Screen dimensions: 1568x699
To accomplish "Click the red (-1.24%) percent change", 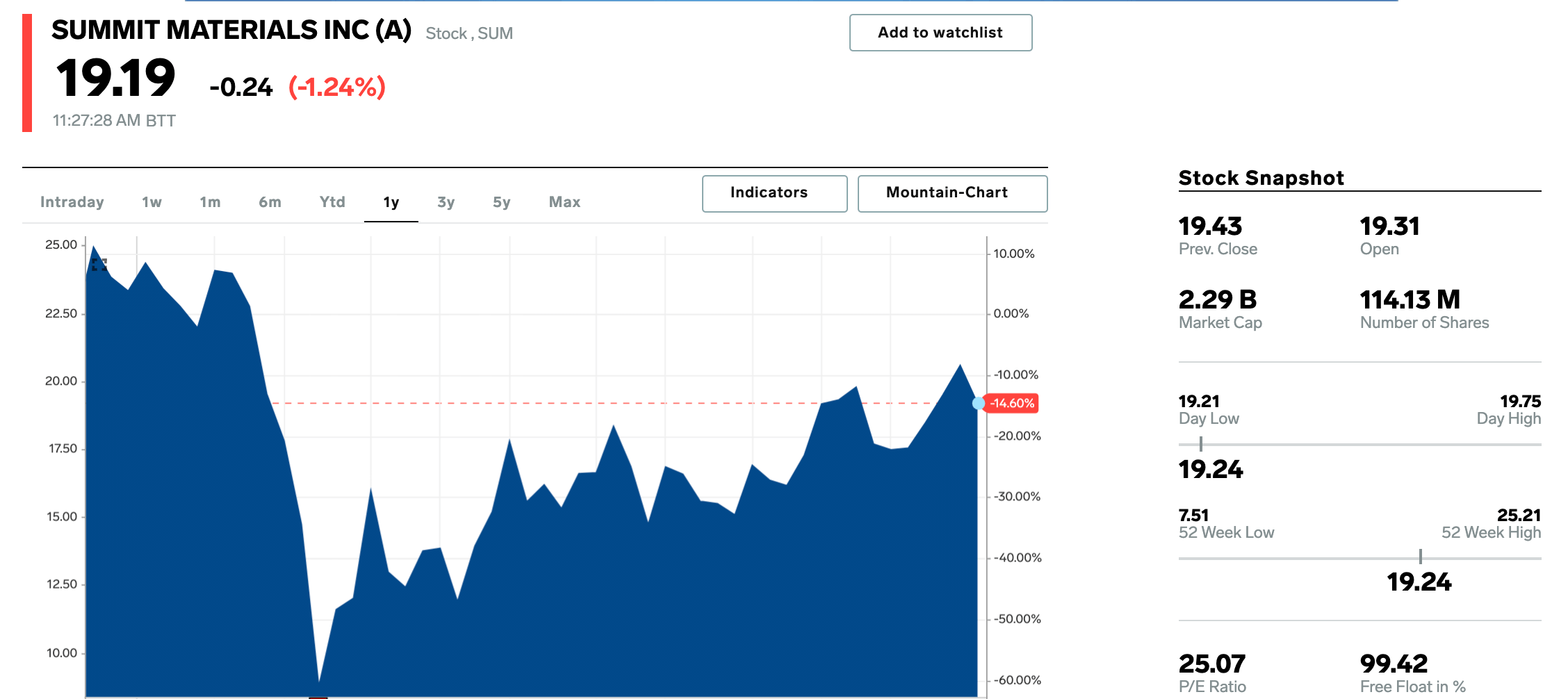I will (337, 88).
